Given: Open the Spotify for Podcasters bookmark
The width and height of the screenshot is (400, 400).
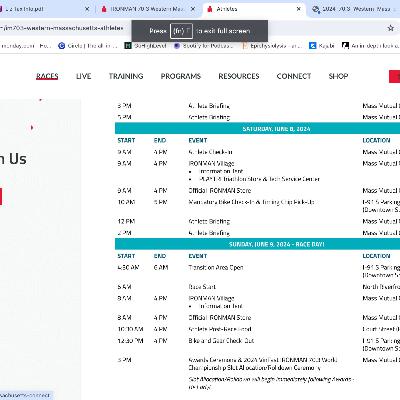Looking at the screenshot, I should [x=203, y=46].
